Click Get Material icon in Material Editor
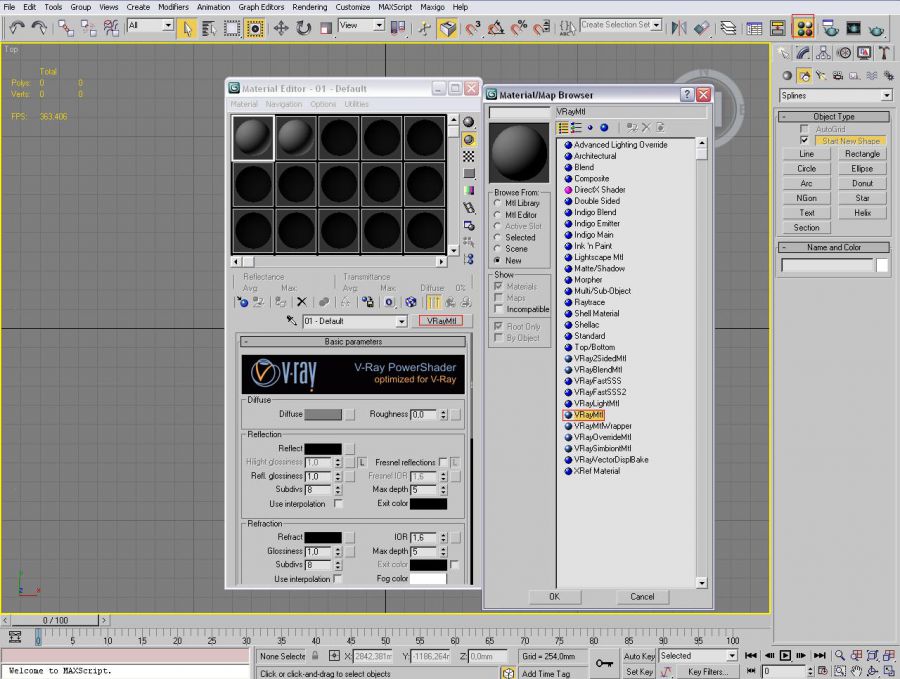900x679 pixels. 242,302
